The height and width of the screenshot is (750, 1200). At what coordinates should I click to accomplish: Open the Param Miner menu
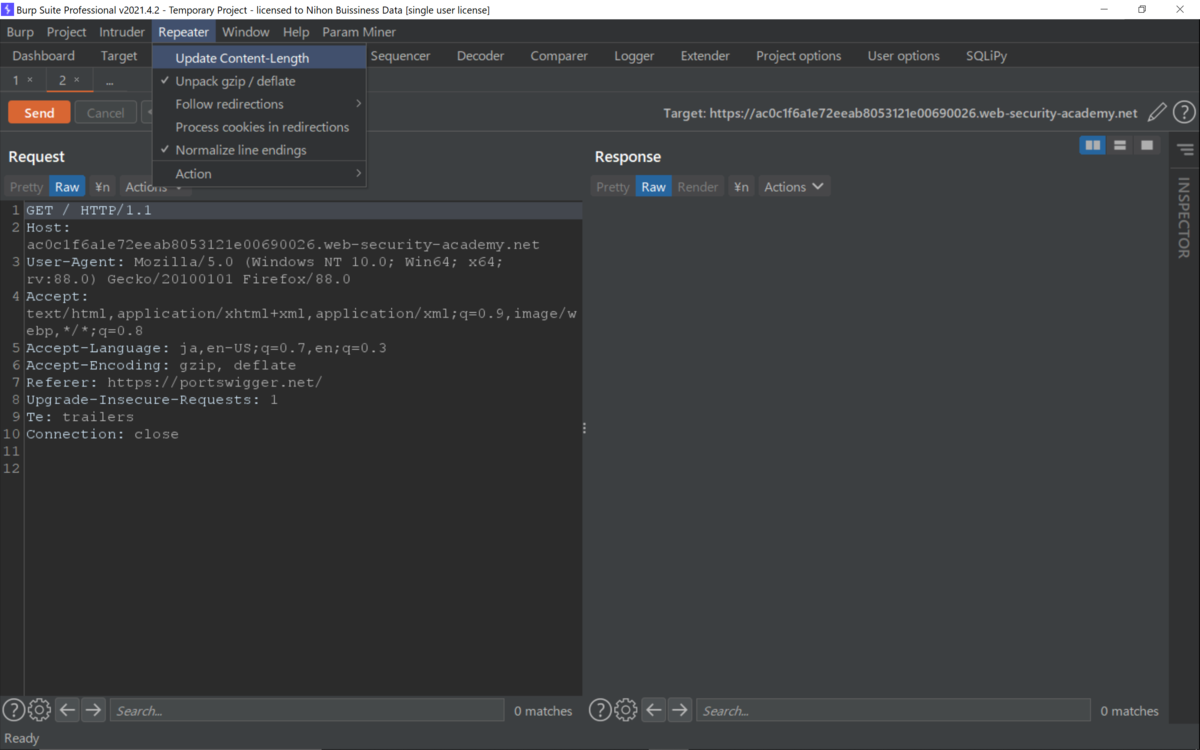point(359,32)
